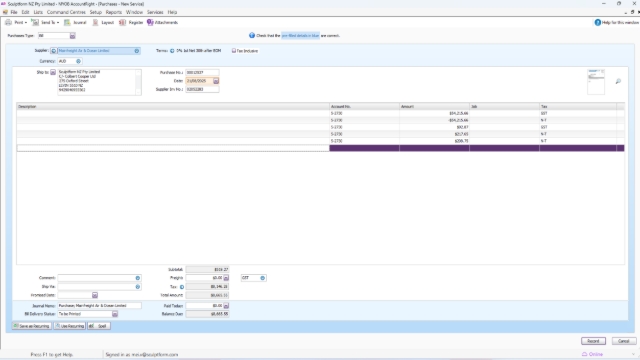Image resolution: width=640 pixels, height=360 pixels.
Task: Click the Ship to address scrollbar
Action: (x=138, y=82)
